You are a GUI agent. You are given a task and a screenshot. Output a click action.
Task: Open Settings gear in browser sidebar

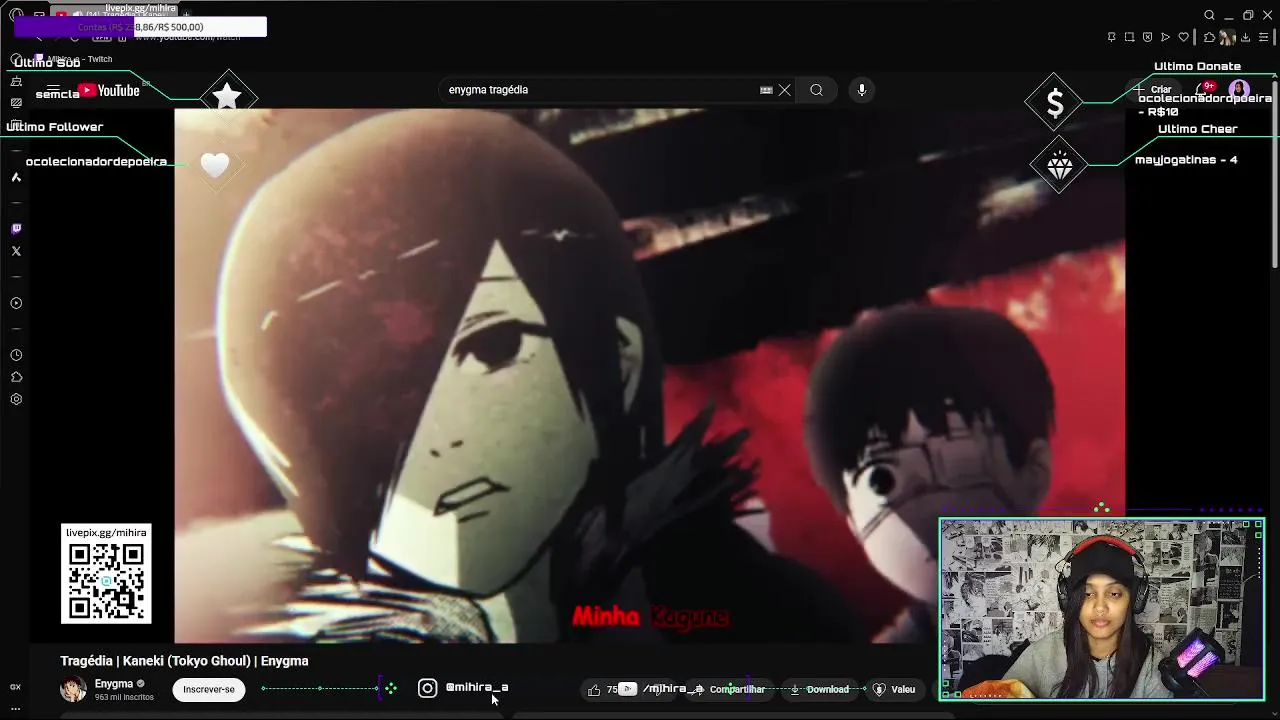(16, 399)
